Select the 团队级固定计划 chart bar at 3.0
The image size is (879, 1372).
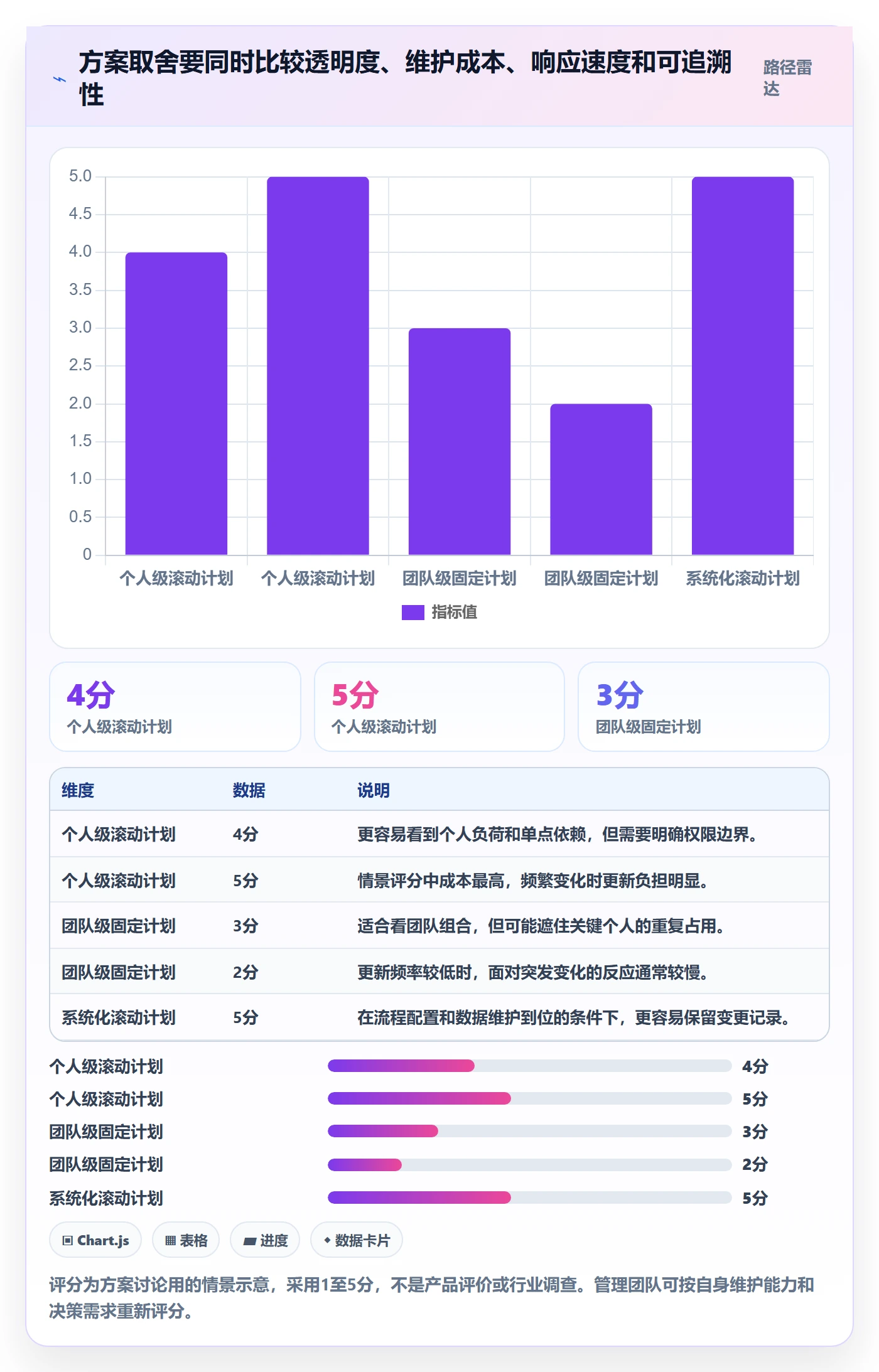(460, 441)
